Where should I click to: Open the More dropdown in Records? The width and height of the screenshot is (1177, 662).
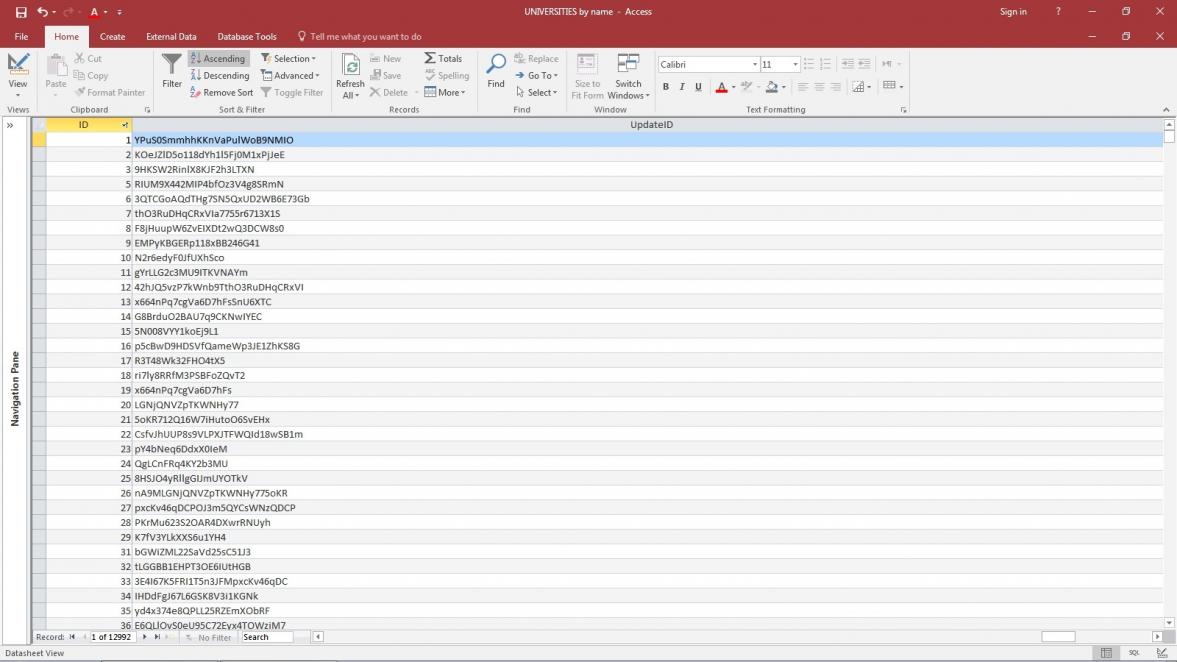pyautogui.click(x=444, y=92)
